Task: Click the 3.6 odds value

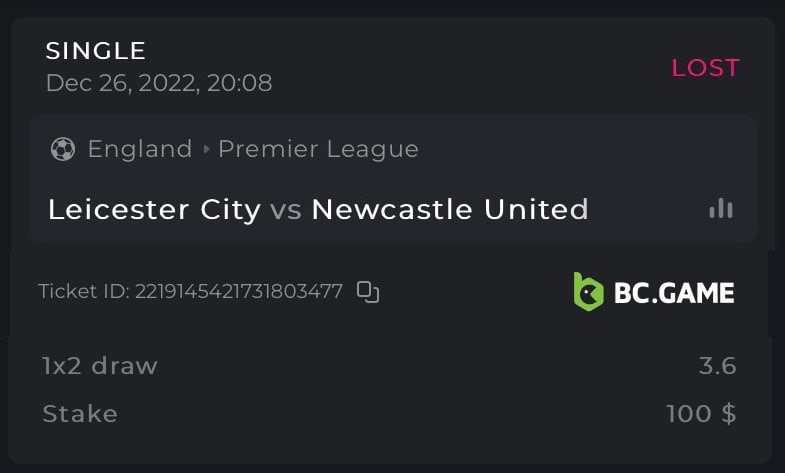Action: (717, 366)
